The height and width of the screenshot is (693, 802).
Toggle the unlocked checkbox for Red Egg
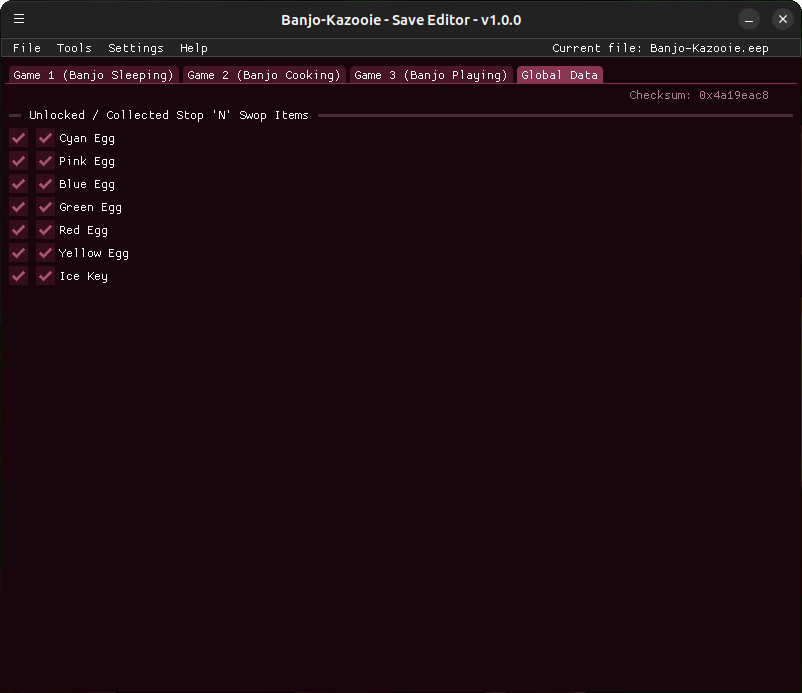[x=18, y=230]
